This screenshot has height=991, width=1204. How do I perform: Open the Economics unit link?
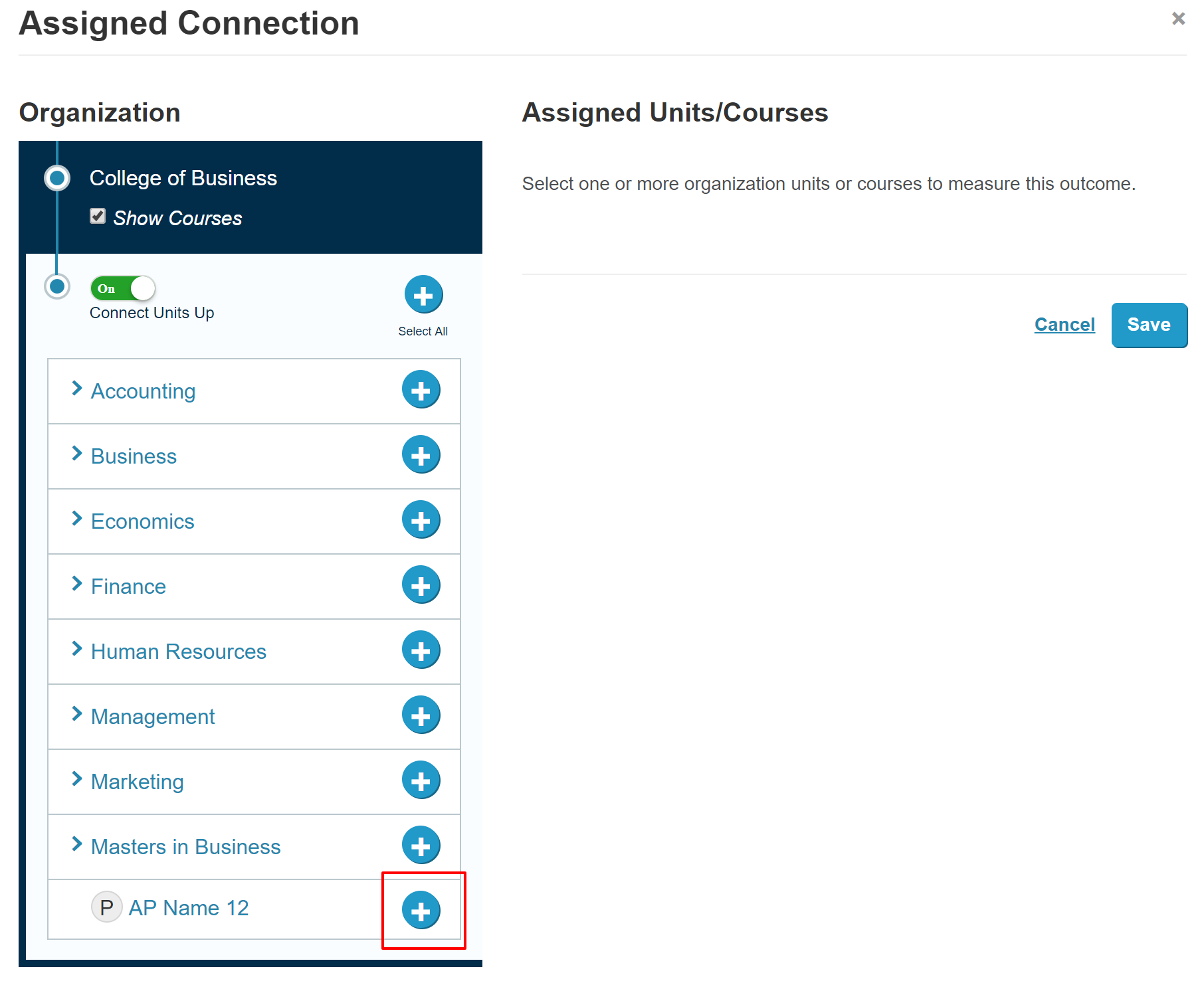pos(142,521)
